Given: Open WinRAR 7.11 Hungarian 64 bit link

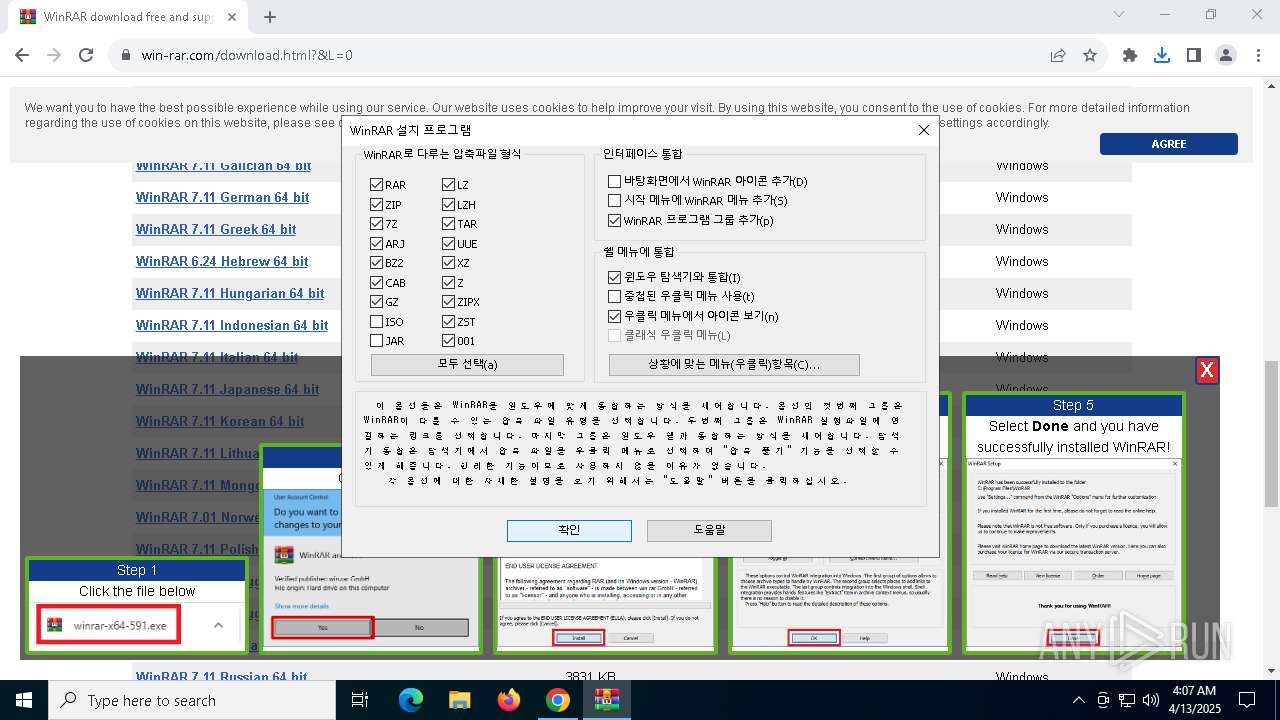Looking at the screenshot, I should (230, 293).
